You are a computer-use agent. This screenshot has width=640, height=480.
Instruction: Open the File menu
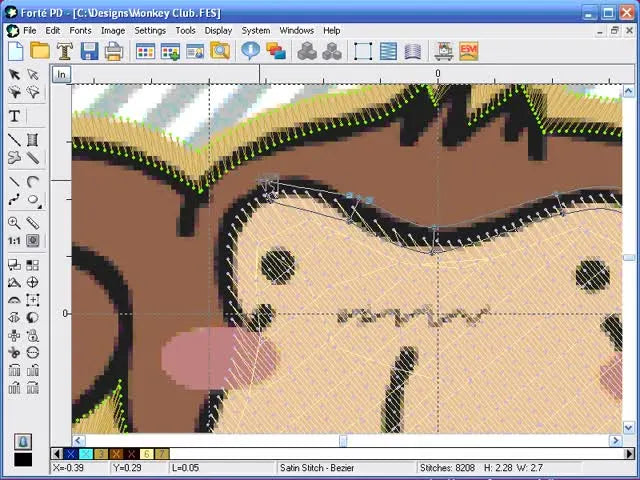point(29,31)
